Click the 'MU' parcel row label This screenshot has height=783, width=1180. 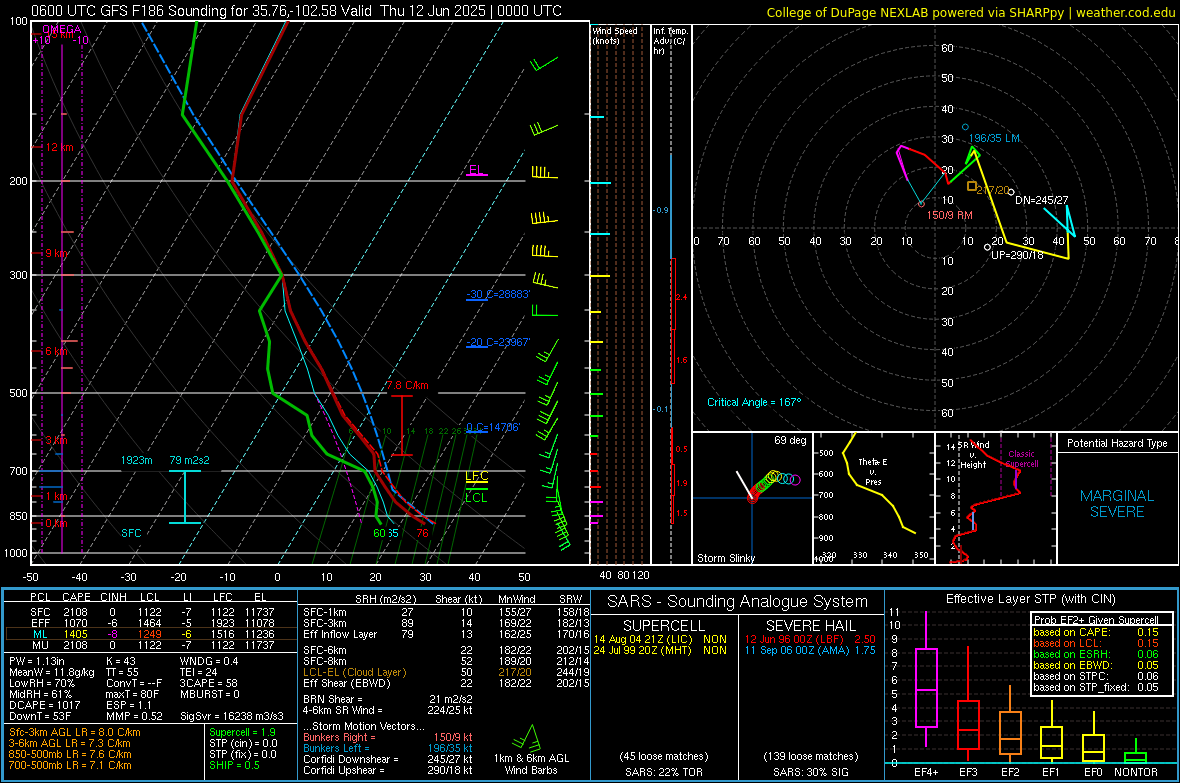point(40,645)
